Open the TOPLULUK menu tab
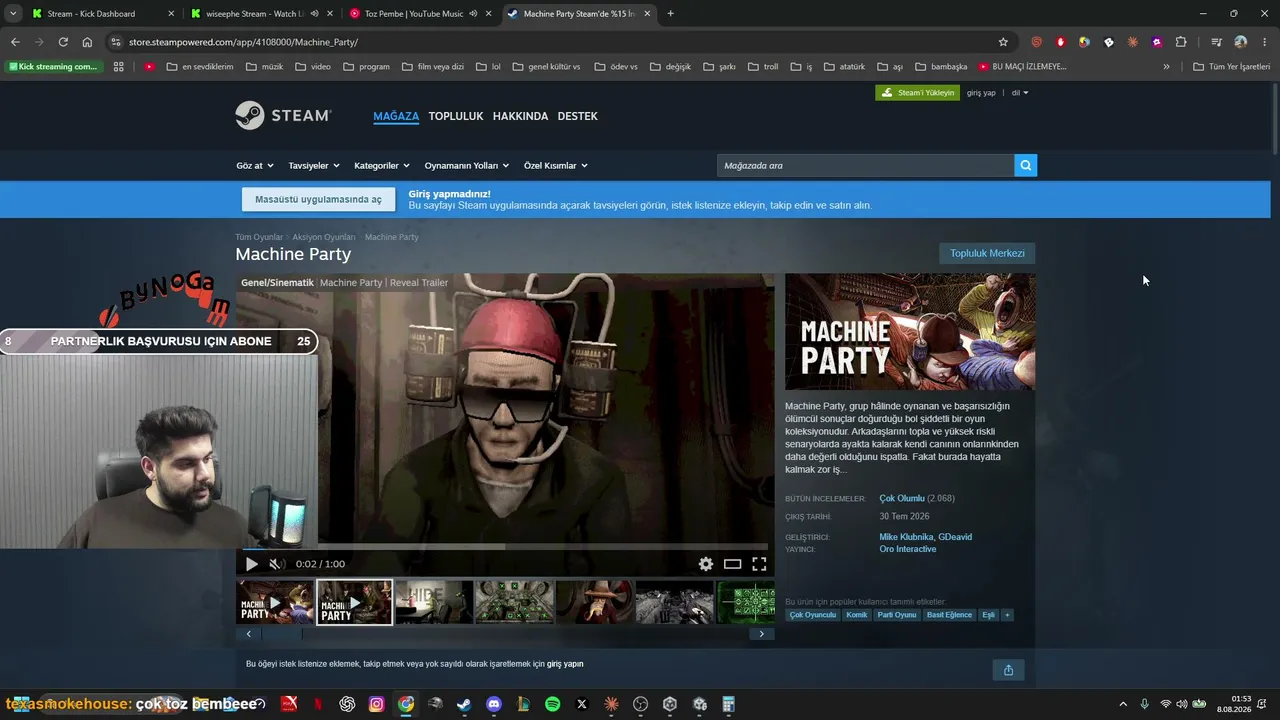The height and width of the screenshot is (720, 1280). [x=456, y=116]
